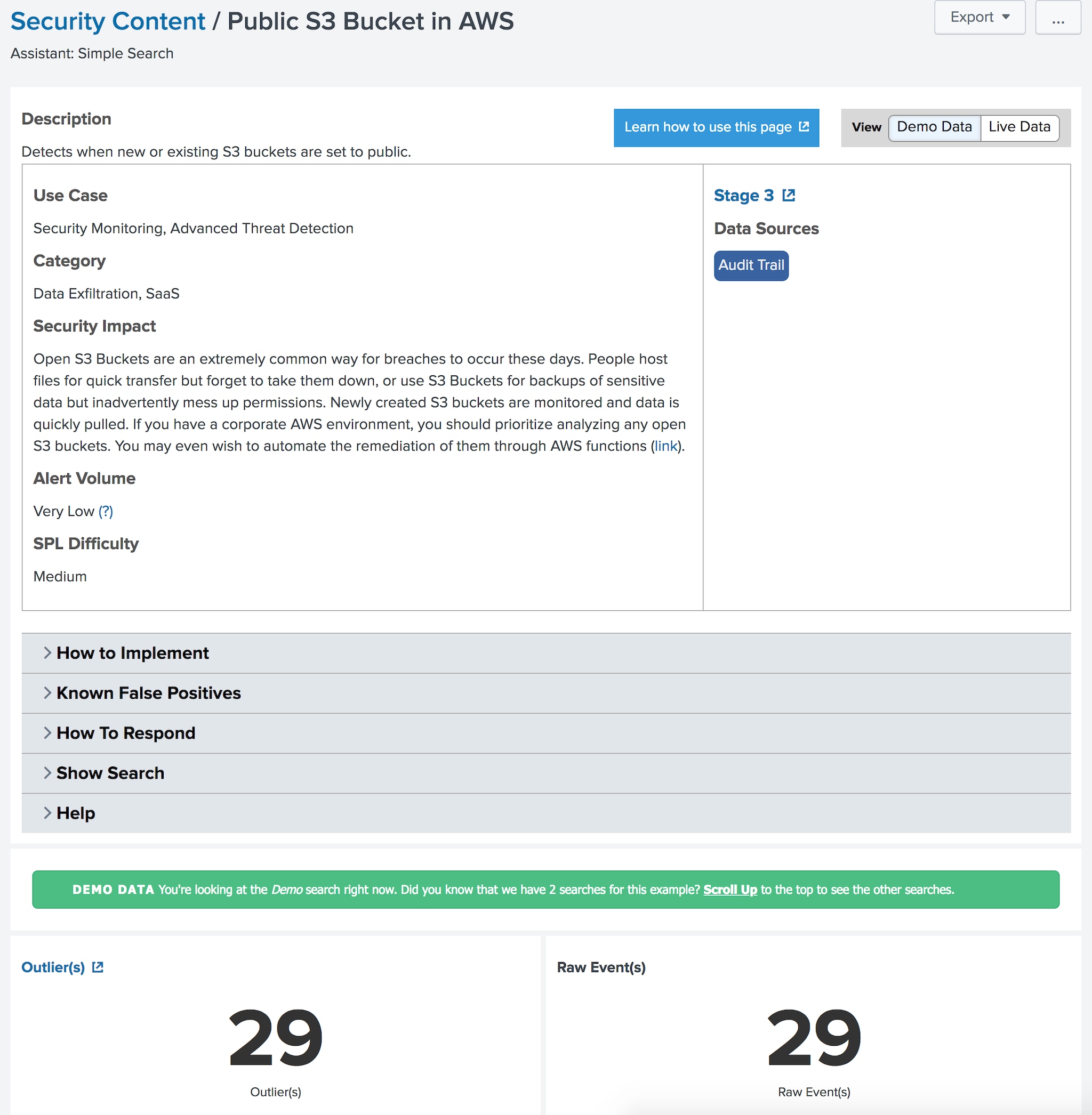Screen dimensions: 1092x1115
Task: Expand the Show Search section
Action: [110, 773]
